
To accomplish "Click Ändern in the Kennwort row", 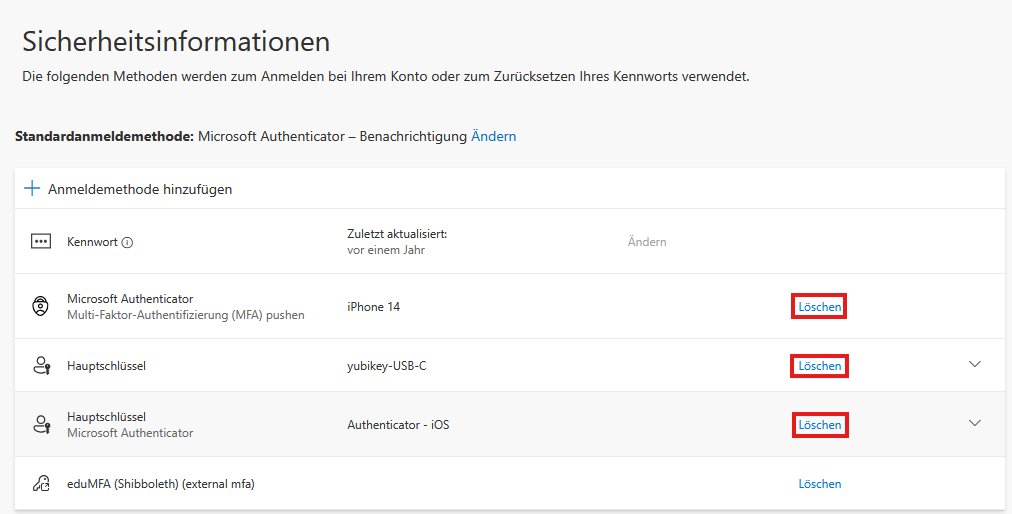I will click(x=646, y=242).
